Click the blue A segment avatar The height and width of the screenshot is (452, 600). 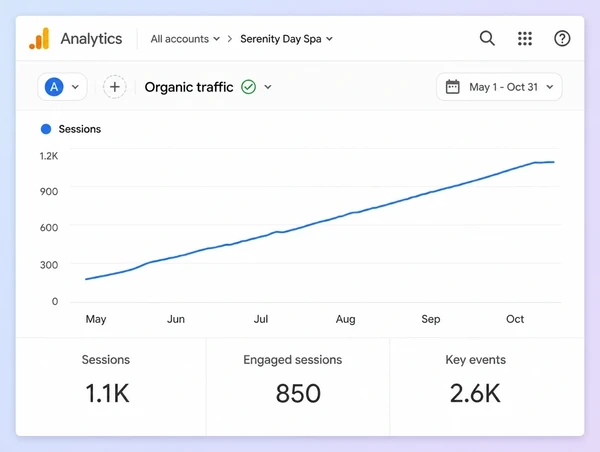tap(54, 87)
